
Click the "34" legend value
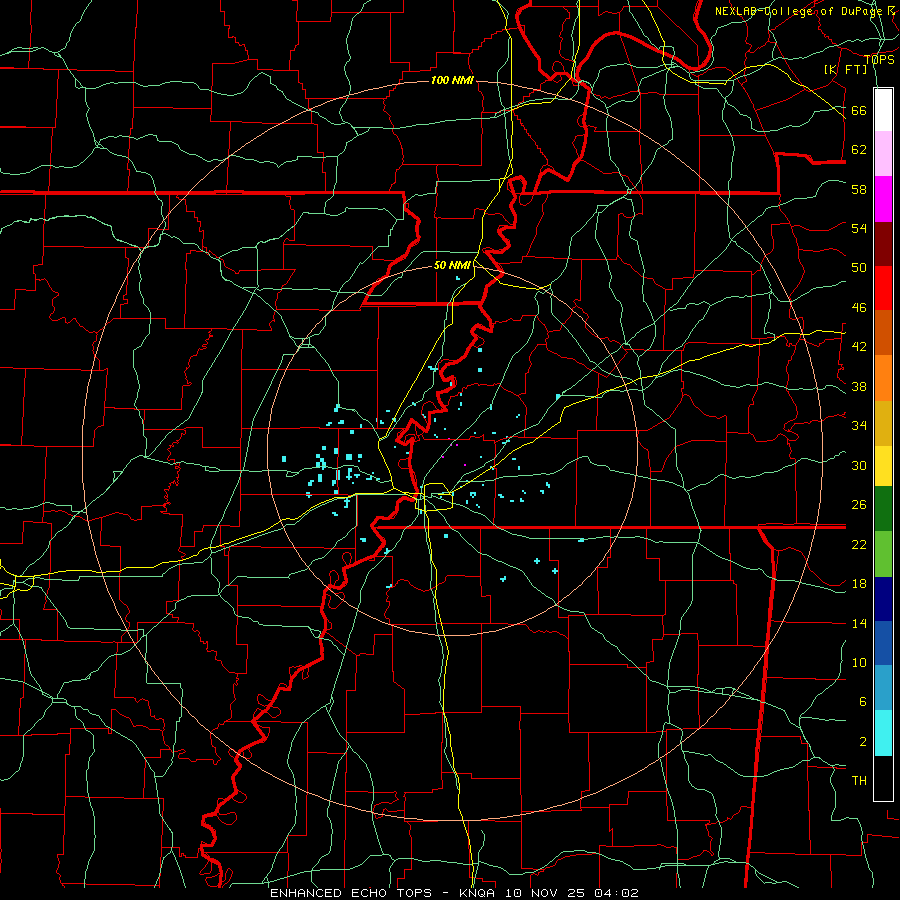click(x=859, y=425)
